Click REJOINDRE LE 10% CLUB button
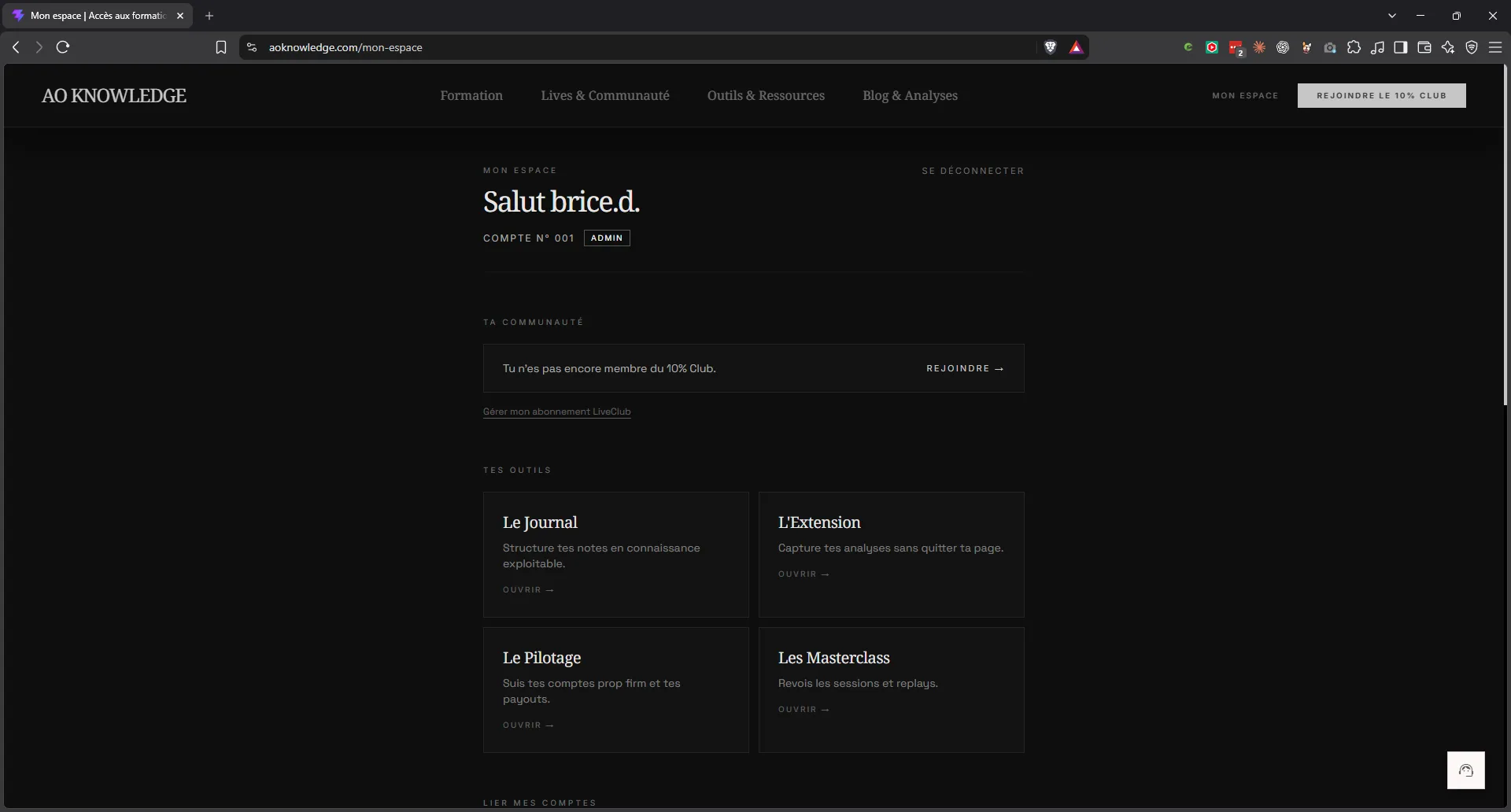 (x=1381, y=95)
